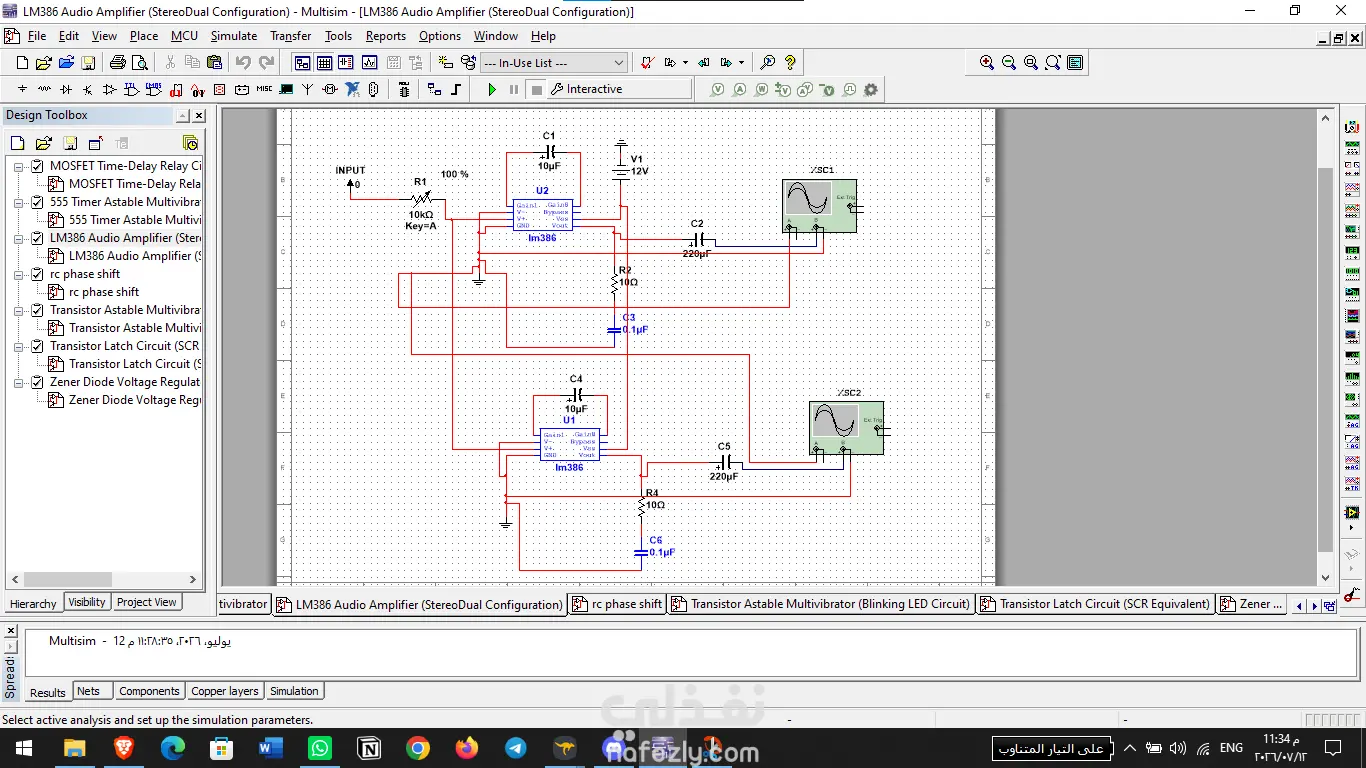Image resolution: width=1366 pixels, height=768 pixels.
Task: Open the Transfer menu
Action: 291,36
